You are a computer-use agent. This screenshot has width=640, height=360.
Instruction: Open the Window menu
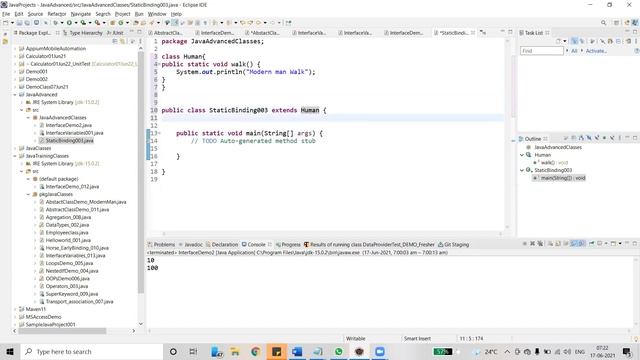pos(157,14)
